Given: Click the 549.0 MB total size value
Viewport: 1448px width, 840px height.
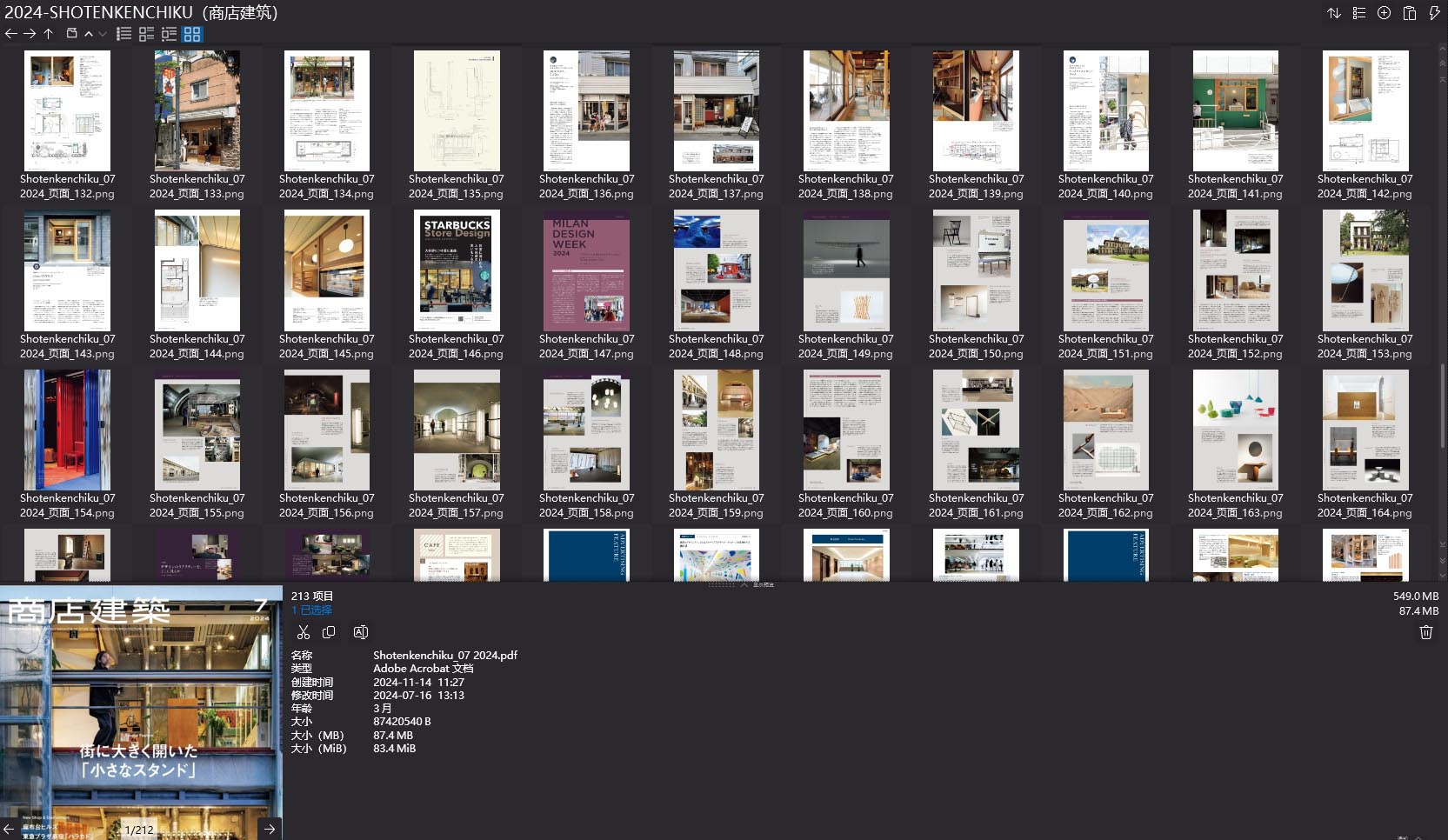Looking at the screenshot, I should coord(1416,596).
